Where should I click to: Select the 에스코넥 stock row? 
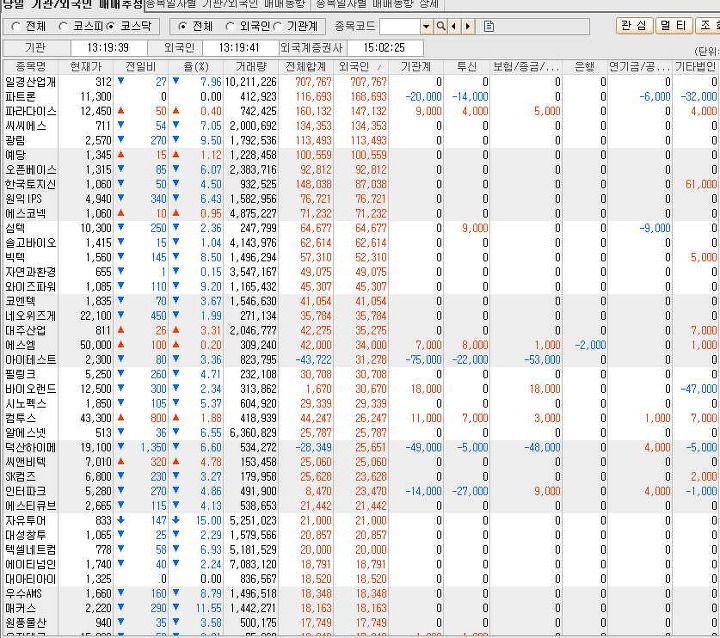pyautogui.click(x=360, y=214)
